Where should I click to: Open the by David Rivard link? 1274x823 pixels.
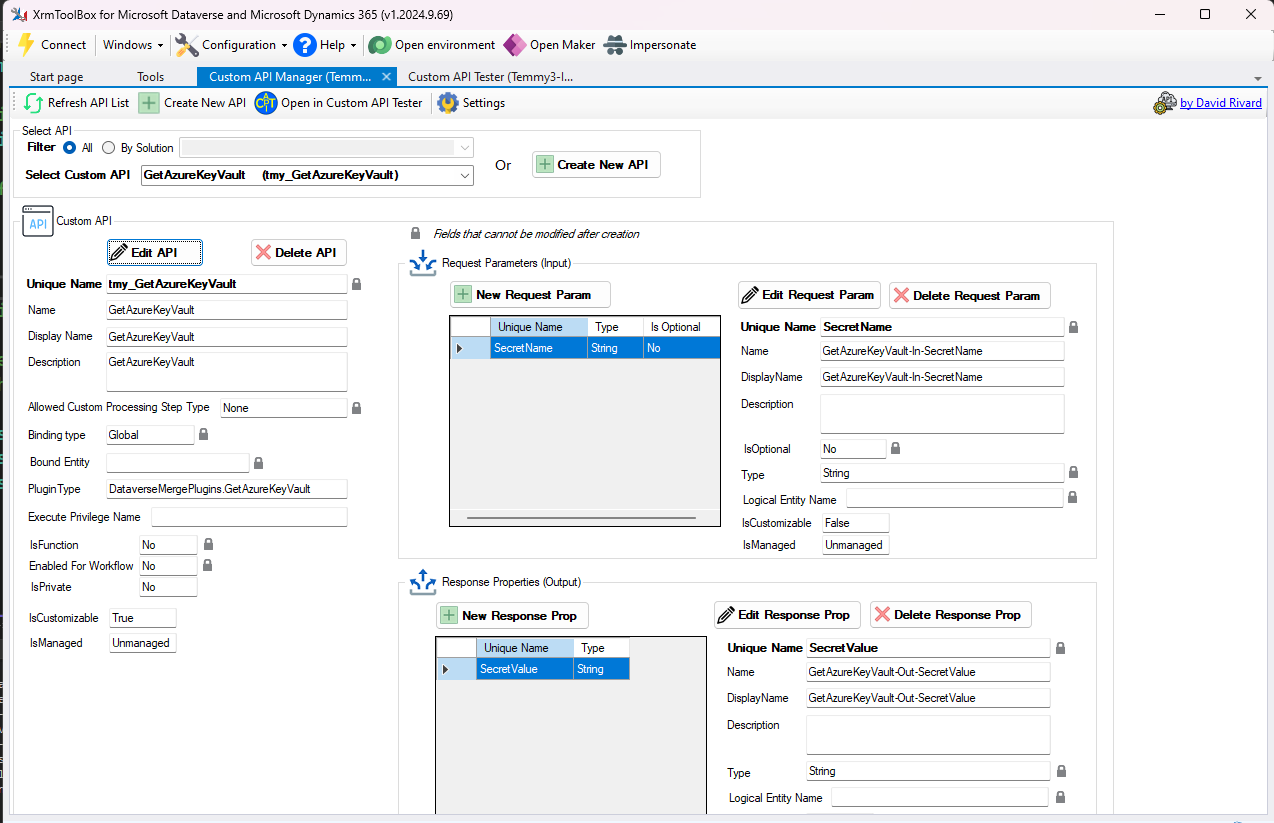coord(1221,103)
